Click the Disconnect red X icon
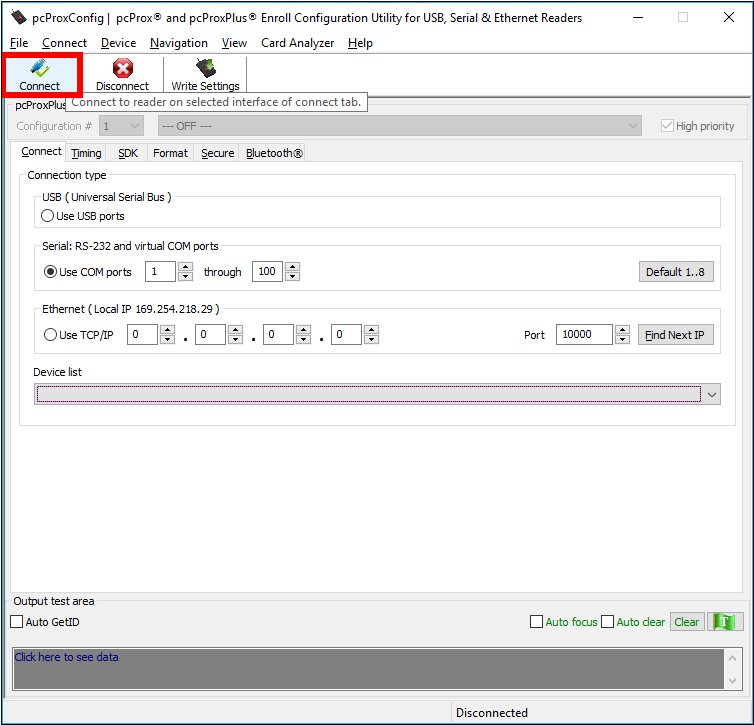 (x=123, y=68)
